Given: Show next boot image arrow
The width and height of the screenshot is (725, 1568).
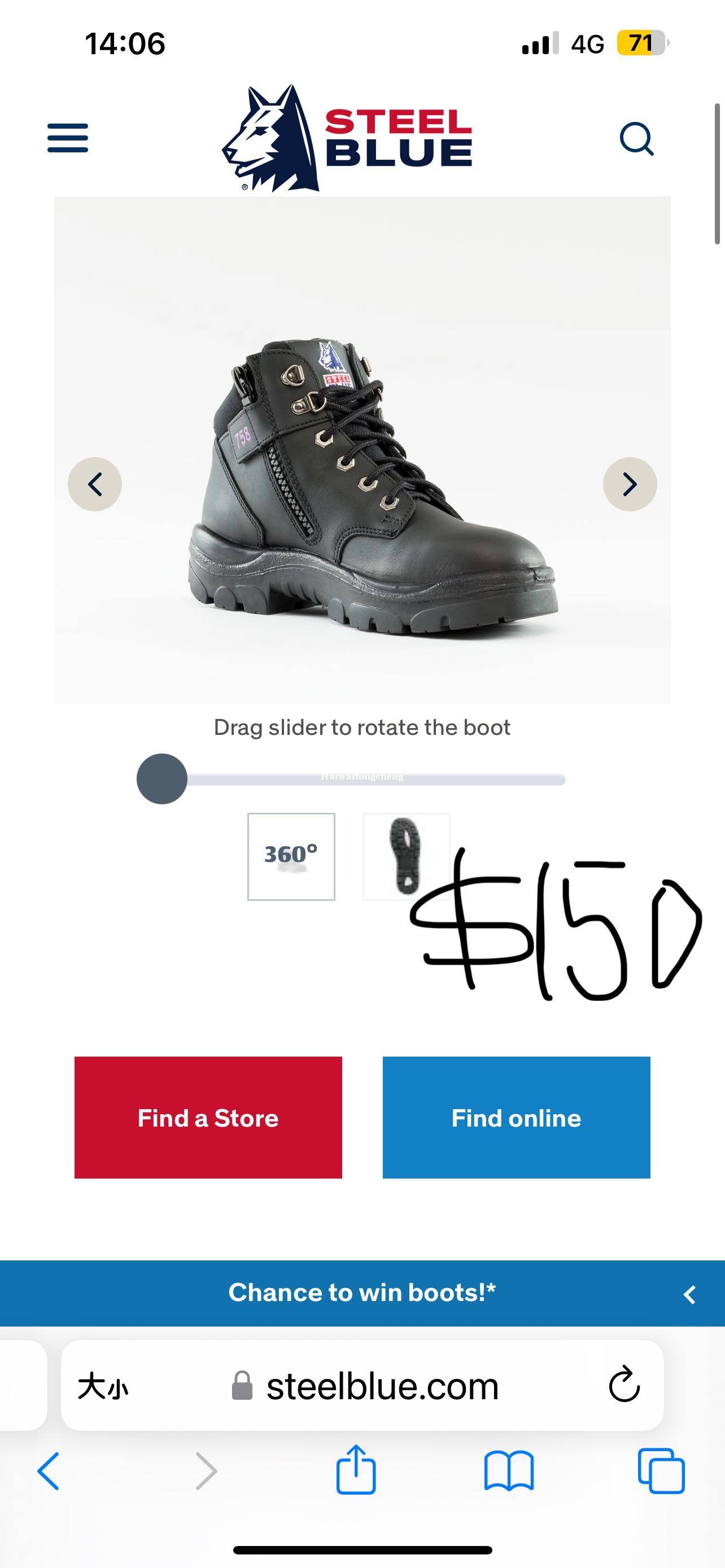Looking at the screenshot, I should 630,484.
